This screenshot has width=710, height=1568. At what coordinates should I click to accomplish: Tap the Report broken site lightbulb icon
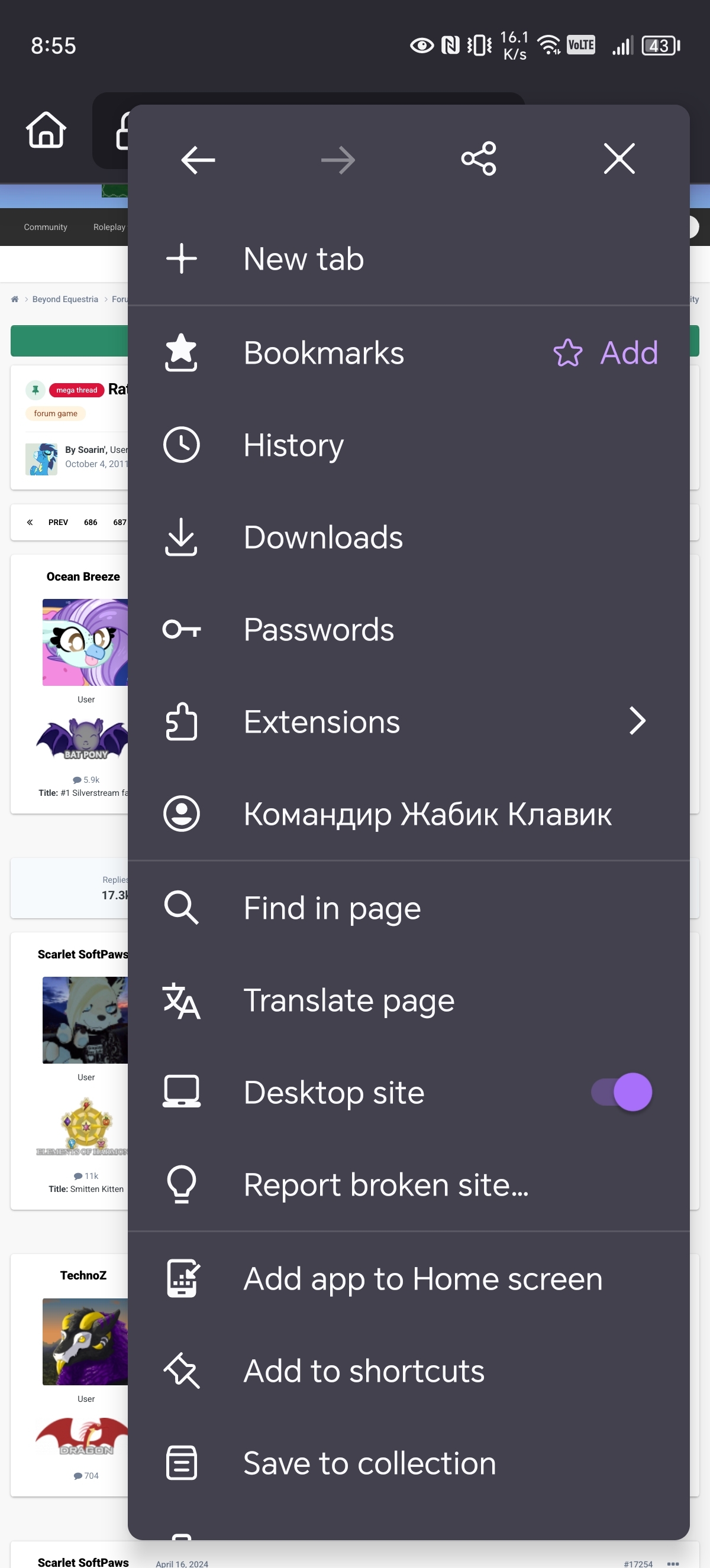click(x=182, y=1184)
